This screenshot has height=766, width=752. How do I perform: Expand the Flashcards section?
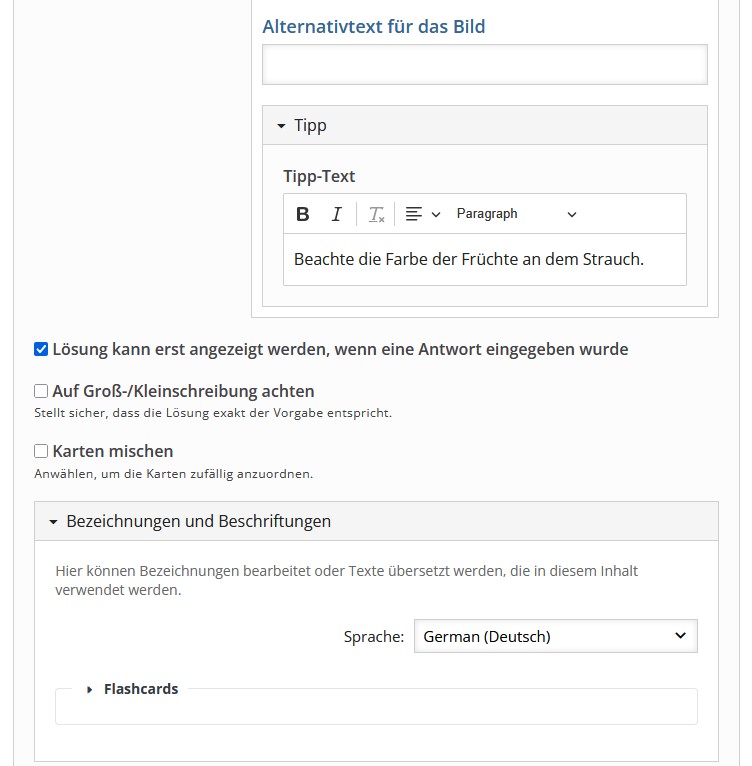click(x=141, y=689)
